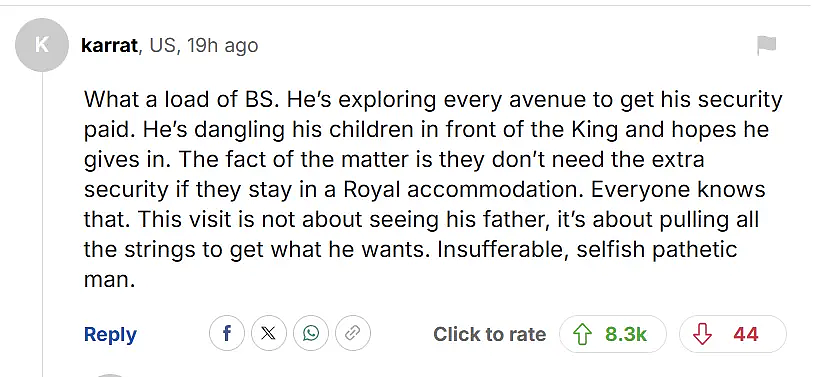Collapse the thread using the vertical line
The width and height of the screenshot is (827, 377).
[x=42, y=224]
